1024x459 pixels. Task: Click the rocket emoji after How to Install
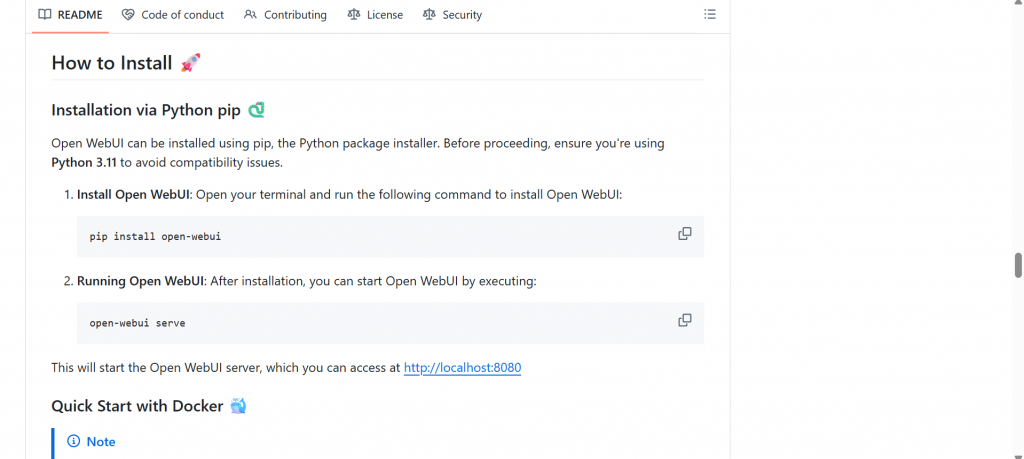point(191,63)
